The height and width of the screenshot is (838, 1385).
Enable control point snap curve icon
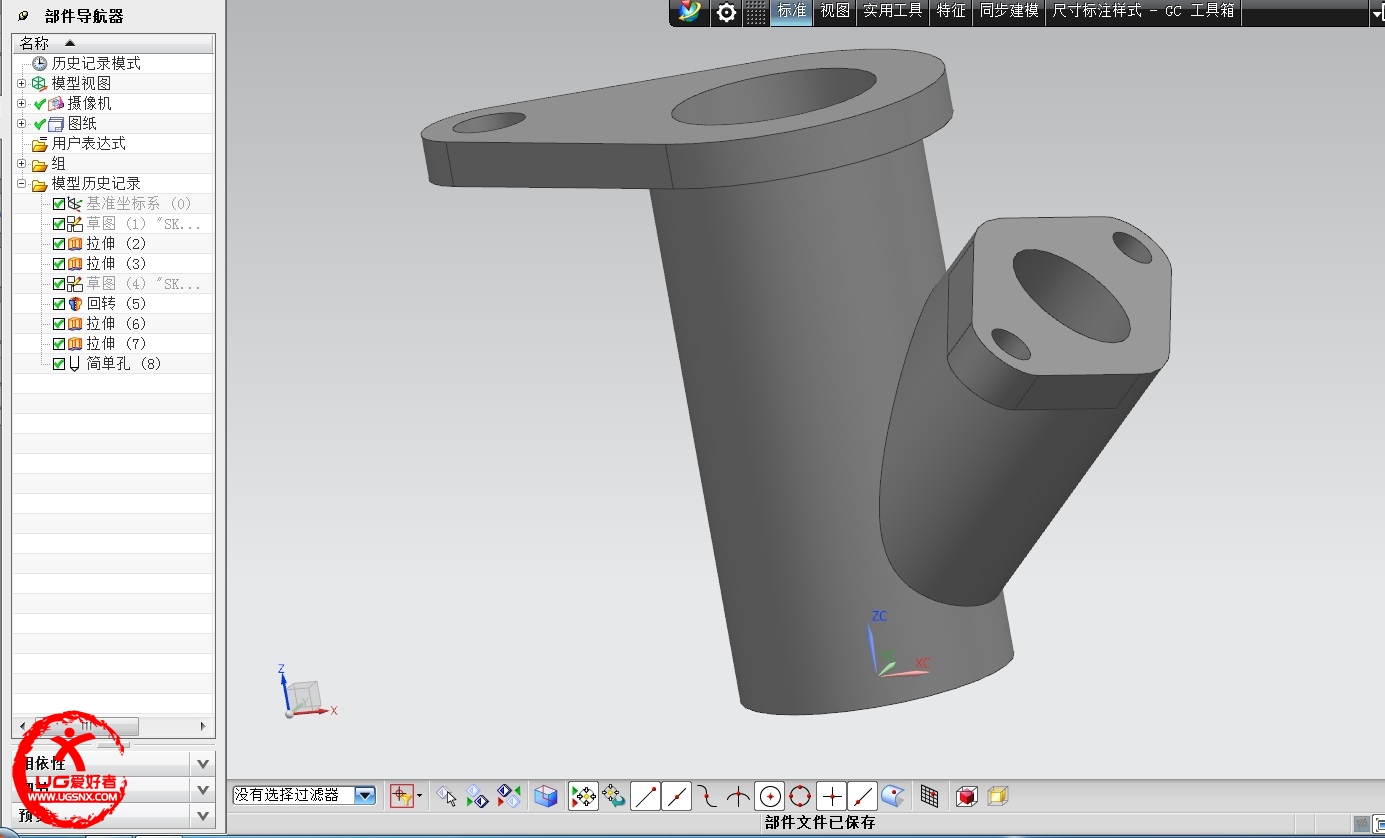tap(707, 796)
